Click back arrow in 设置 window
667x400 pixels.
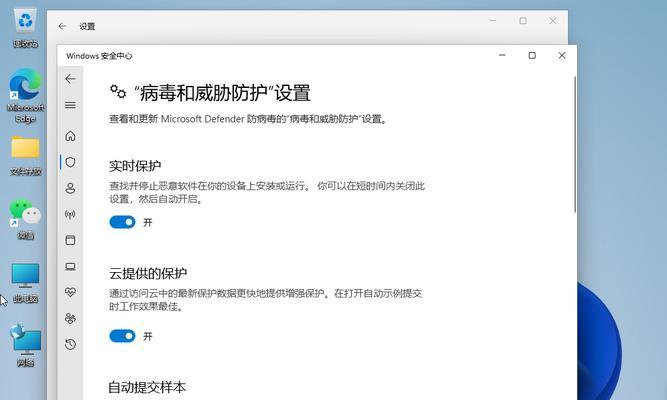63,26
